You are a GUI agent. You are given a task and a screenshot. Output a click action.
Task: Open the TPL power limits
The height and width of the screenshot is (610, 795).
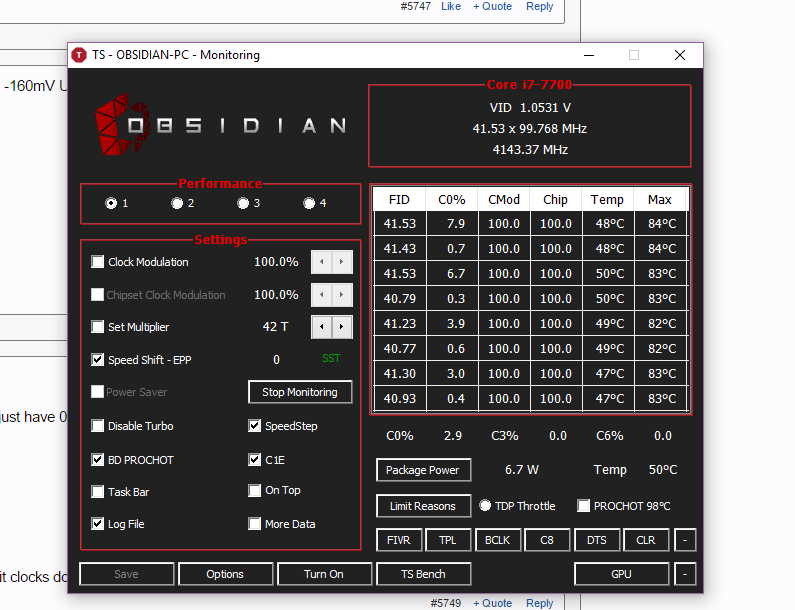tap(448, 540)
